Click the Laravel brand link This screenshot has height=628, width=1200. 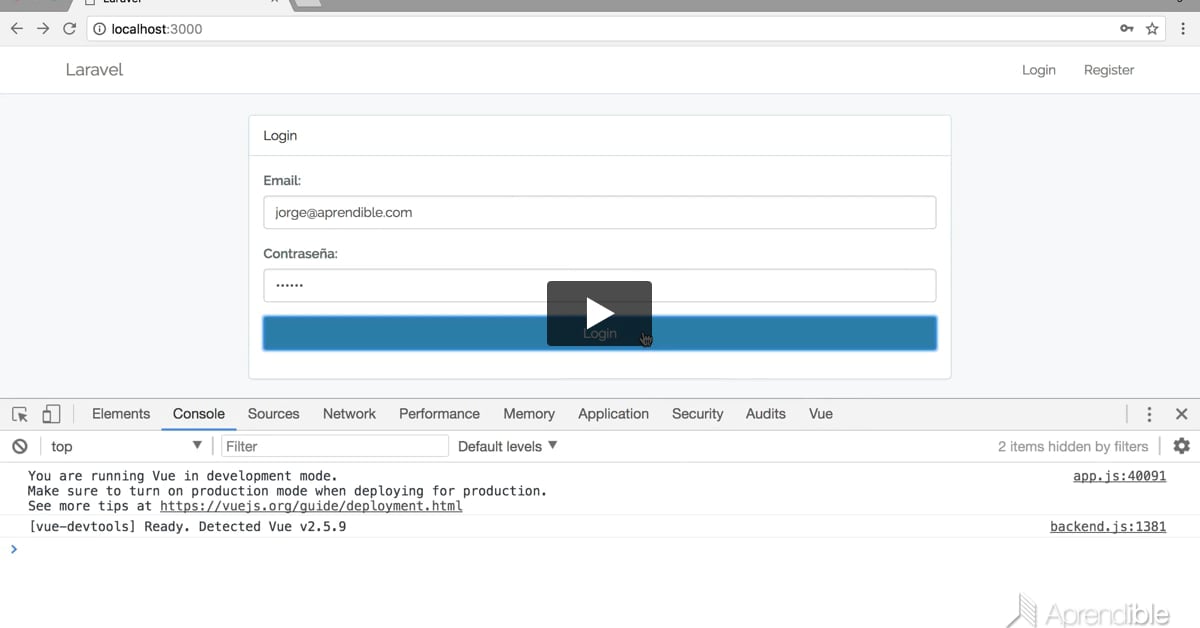pyautogui.click(x=94, y=70)
